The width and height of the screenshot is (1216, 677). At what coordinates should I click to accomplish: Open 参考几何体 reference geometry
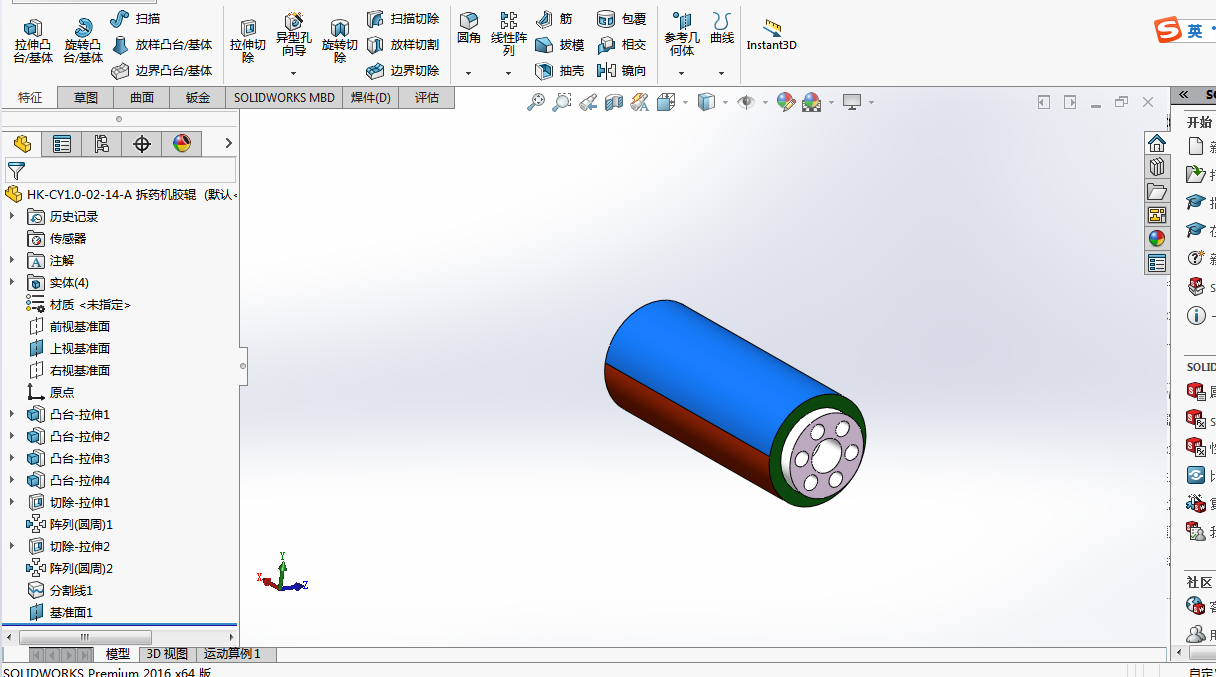point(682,35)
